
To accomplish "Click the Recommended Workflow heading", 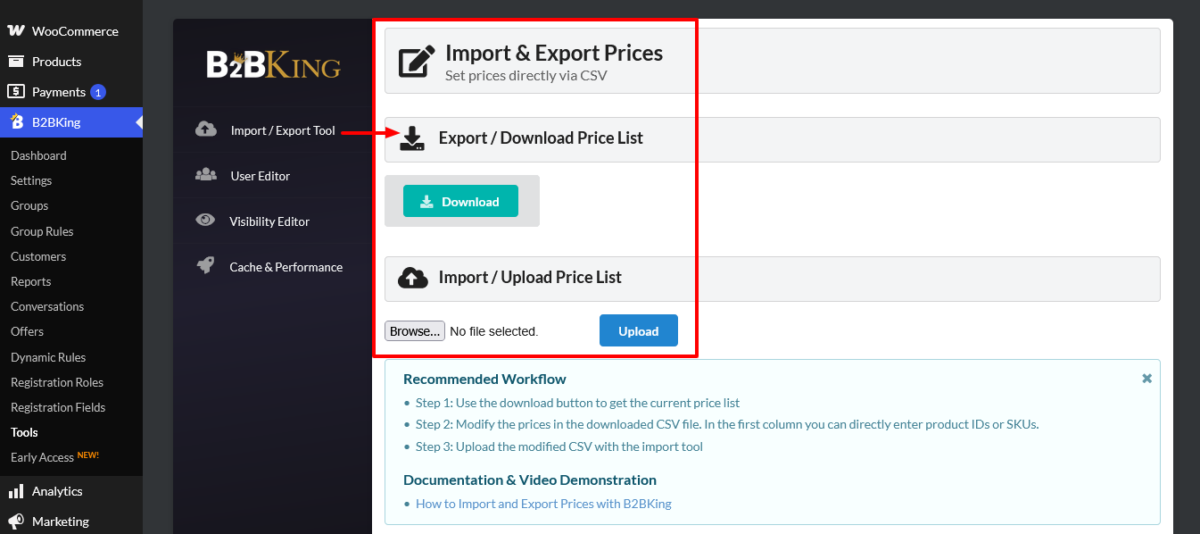I will click(x=485, y=379).
